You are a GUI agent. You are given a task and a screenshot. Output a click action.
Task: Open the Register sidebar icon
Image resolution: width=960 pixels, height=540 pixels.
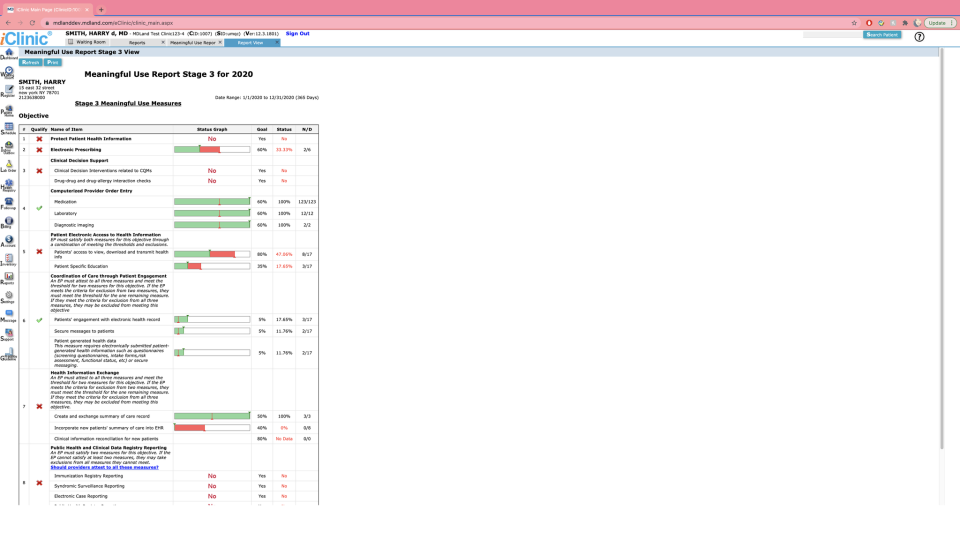(8, 91)
